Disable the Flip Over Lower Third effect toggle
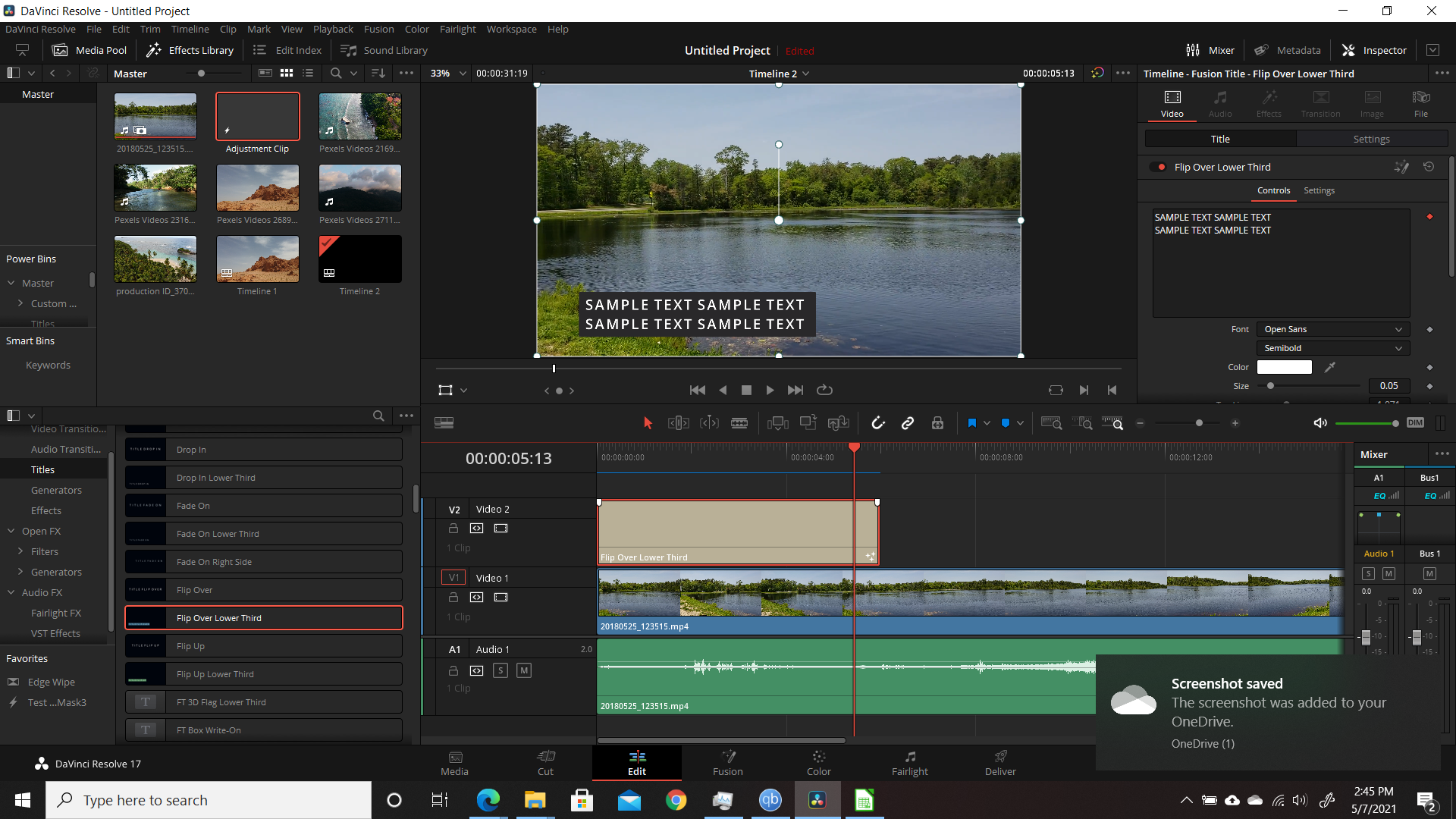The image size is (1456, 819). (x=1158, y=167)
